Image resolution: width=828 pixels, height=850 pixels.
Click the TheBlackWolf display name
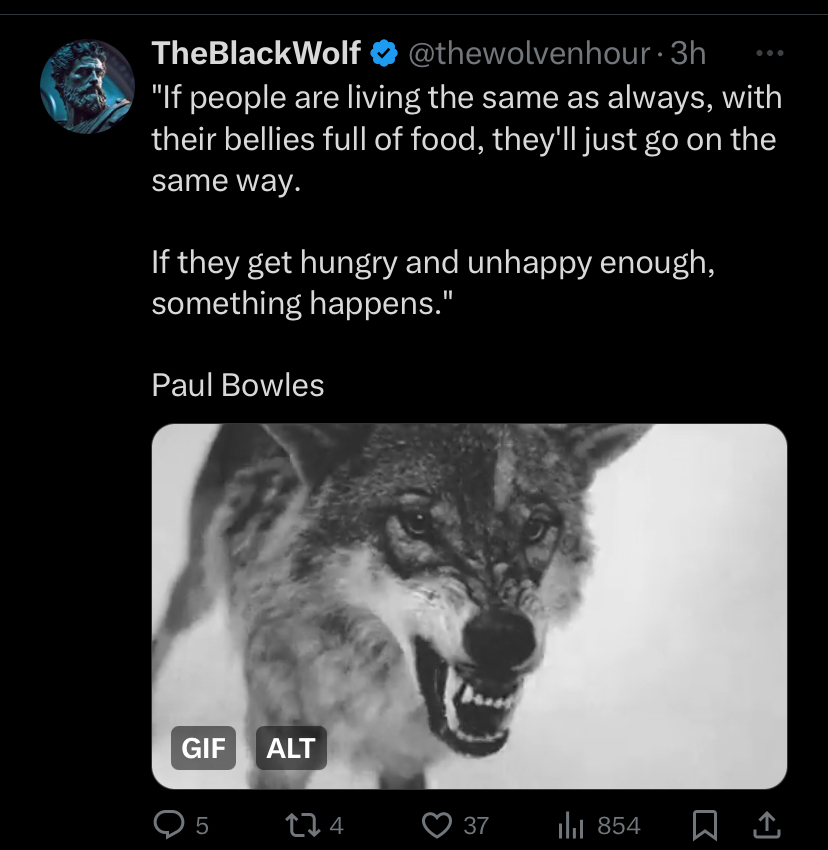255,54
